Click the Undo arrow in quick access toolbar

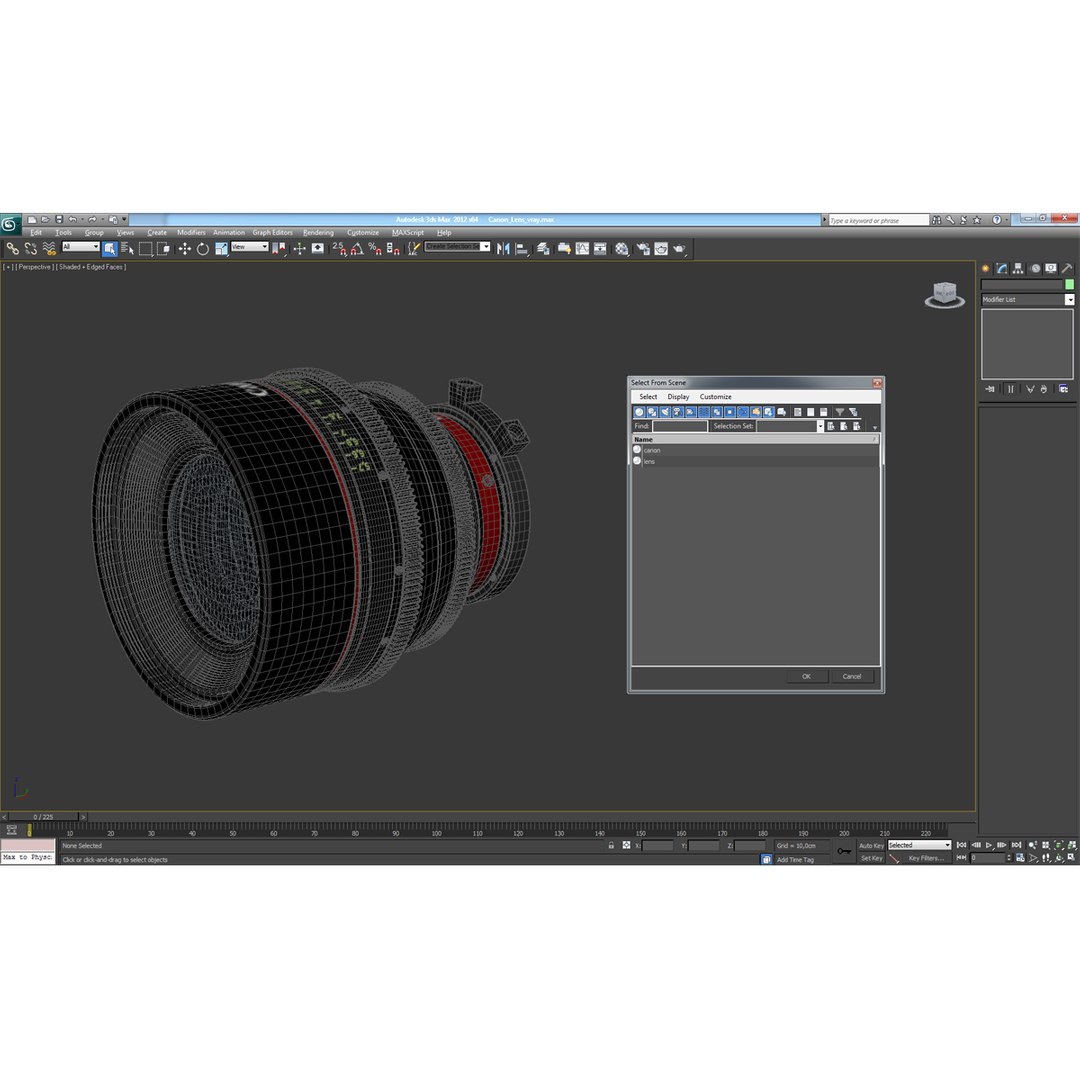tap(72, 220)
